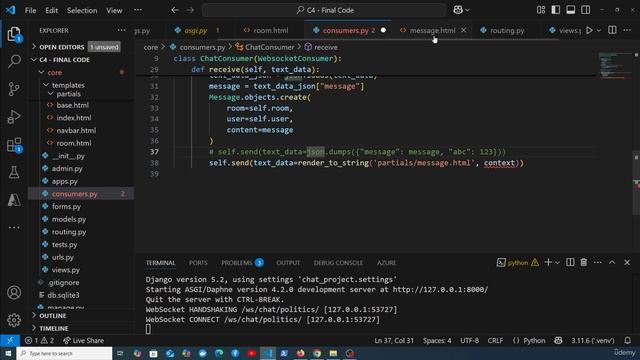640x360 pixels.
Task: Collapse the templates folder
Action: point(81,85)
